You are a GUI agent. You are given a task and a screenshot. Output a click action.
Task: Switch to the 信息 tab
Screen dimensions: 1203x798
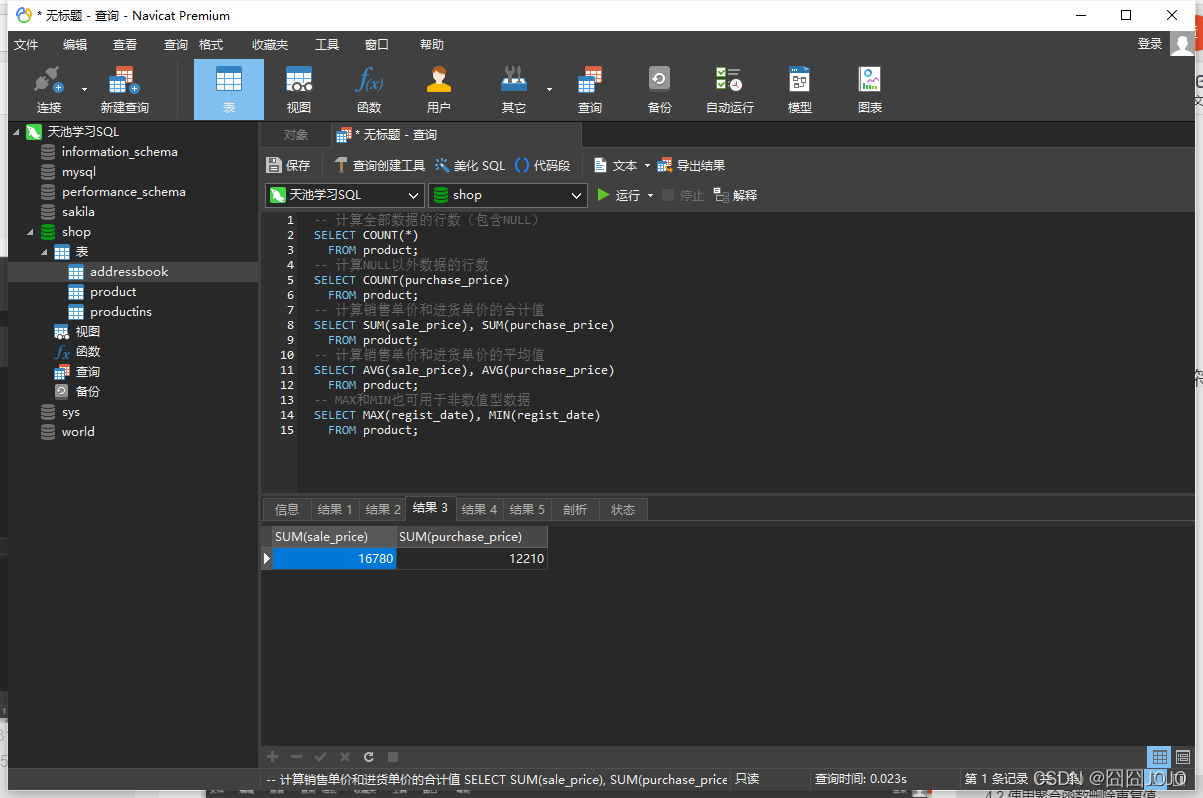[287, 509]
